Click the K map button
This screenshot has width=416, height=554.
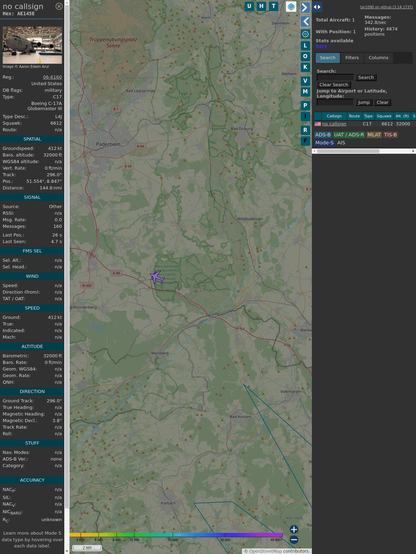tap(305, 67)
